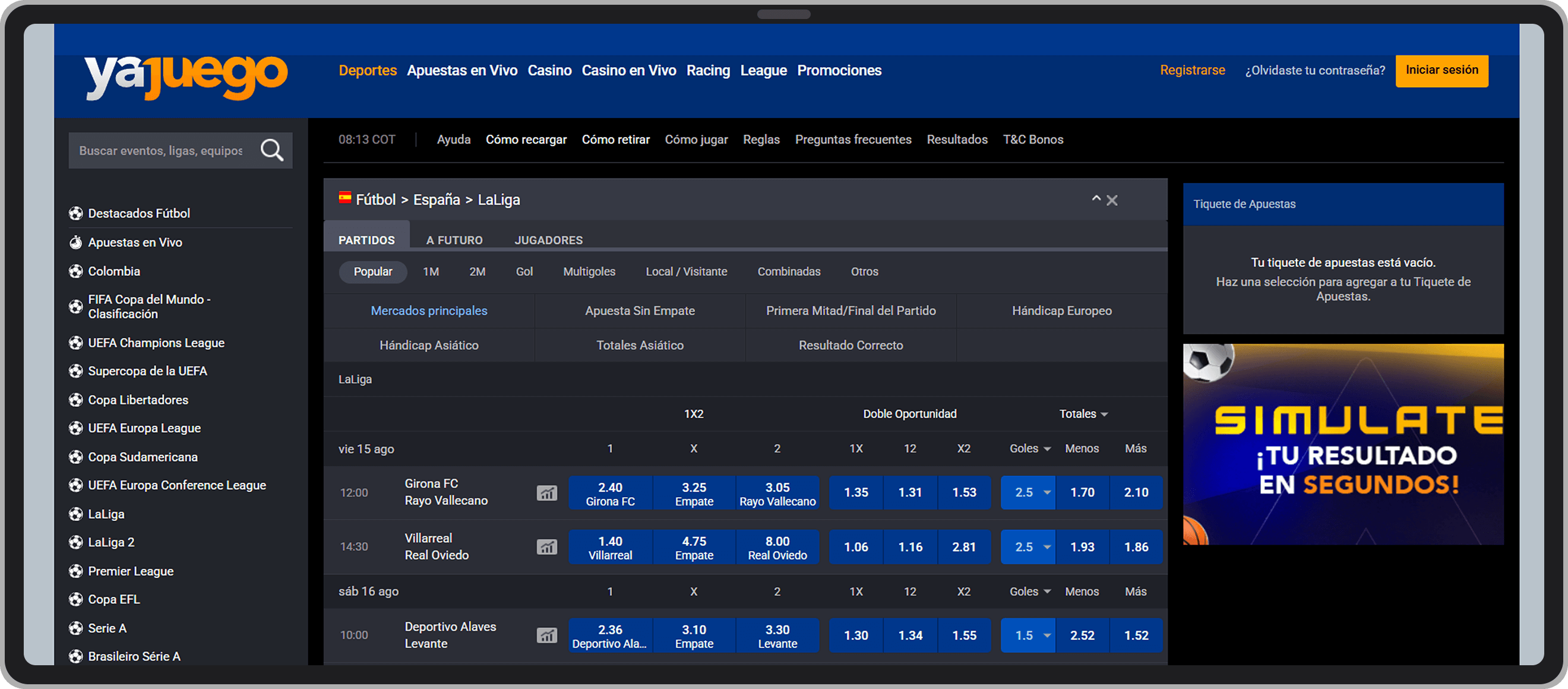Image resolution: width=1568 pixels, height=689 pixels.
Task: Open stats chart for Villarreal match
Action: 546,547
